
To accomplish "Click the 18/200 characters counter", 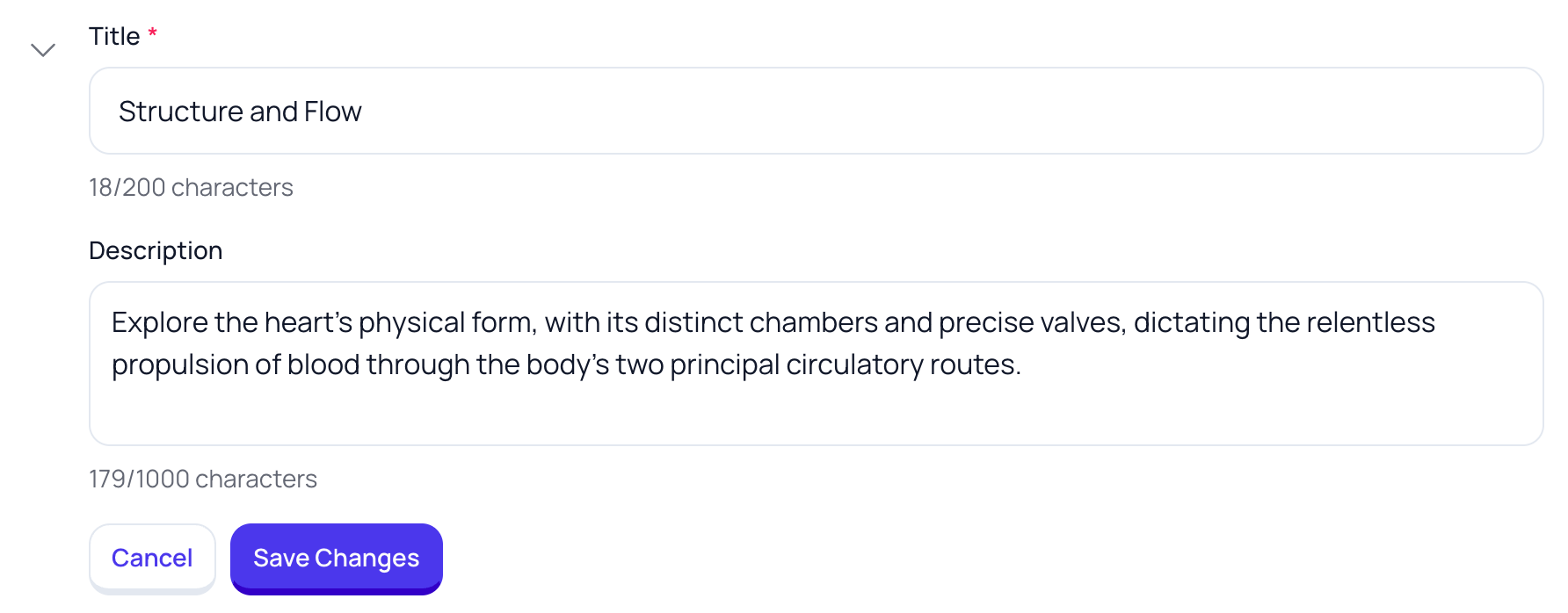I will point(191,187).
